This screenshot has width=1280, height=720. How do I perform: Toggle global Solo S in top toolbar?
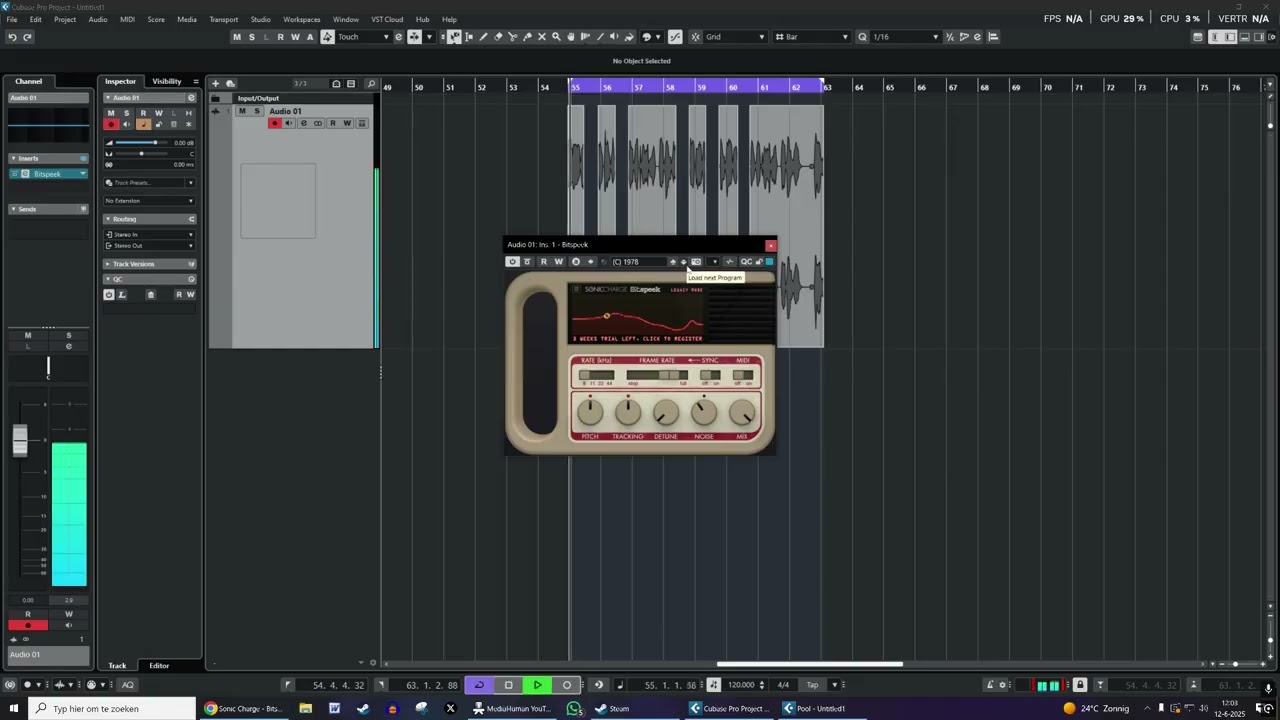251,37
